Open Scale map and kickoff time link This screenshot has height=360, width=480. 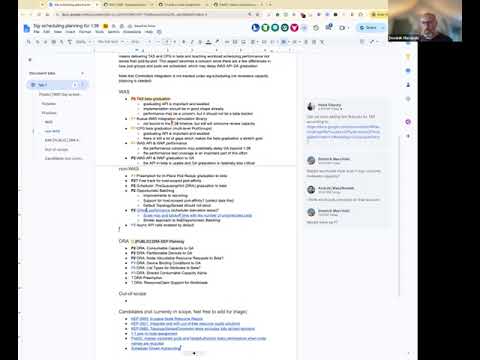click(x=198, y=215)
